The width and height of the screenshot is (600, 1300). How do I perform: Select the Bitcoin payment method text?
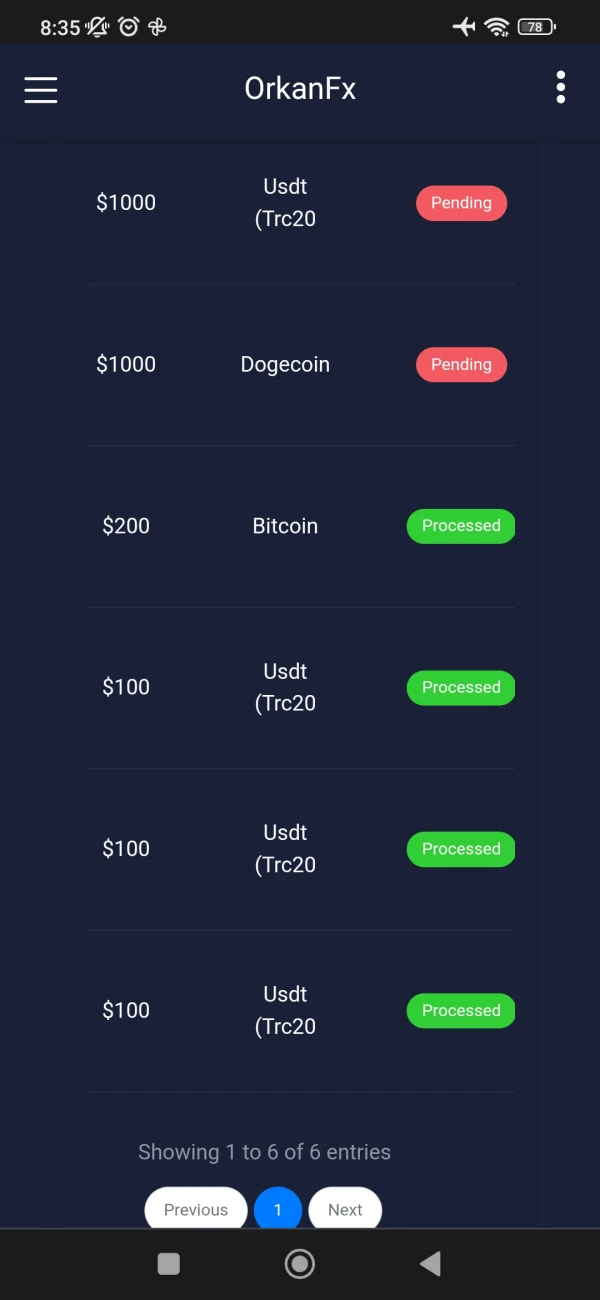tap(285, 526)
